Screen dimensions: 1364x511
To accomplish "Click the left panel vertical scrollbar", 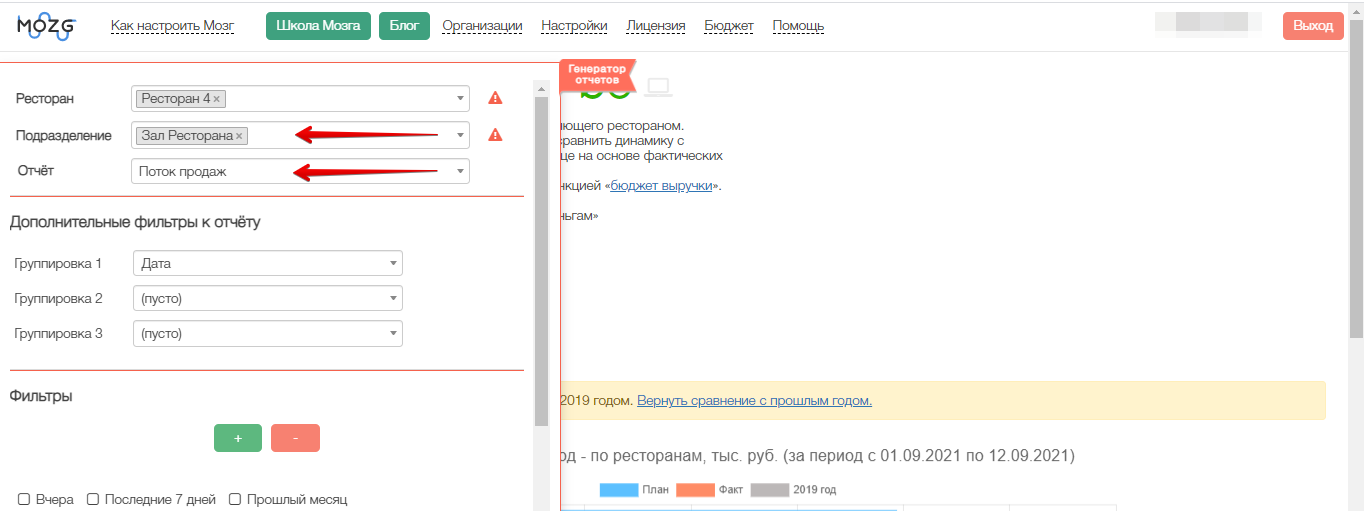I will pyautogui.click(x=541, y=260).
